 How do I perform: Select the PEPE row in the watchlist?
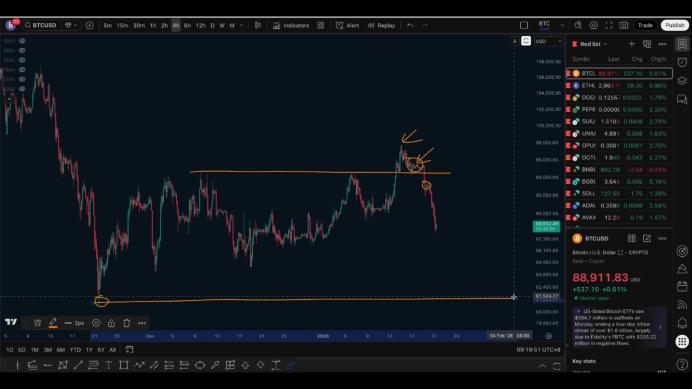pos(619,110)
